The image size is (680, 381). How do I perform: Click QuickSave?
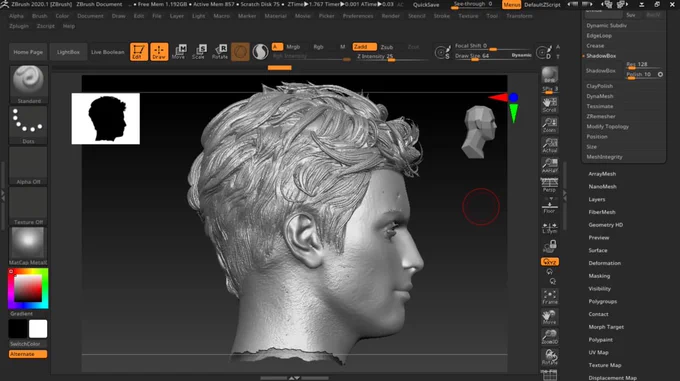point(426,5)
